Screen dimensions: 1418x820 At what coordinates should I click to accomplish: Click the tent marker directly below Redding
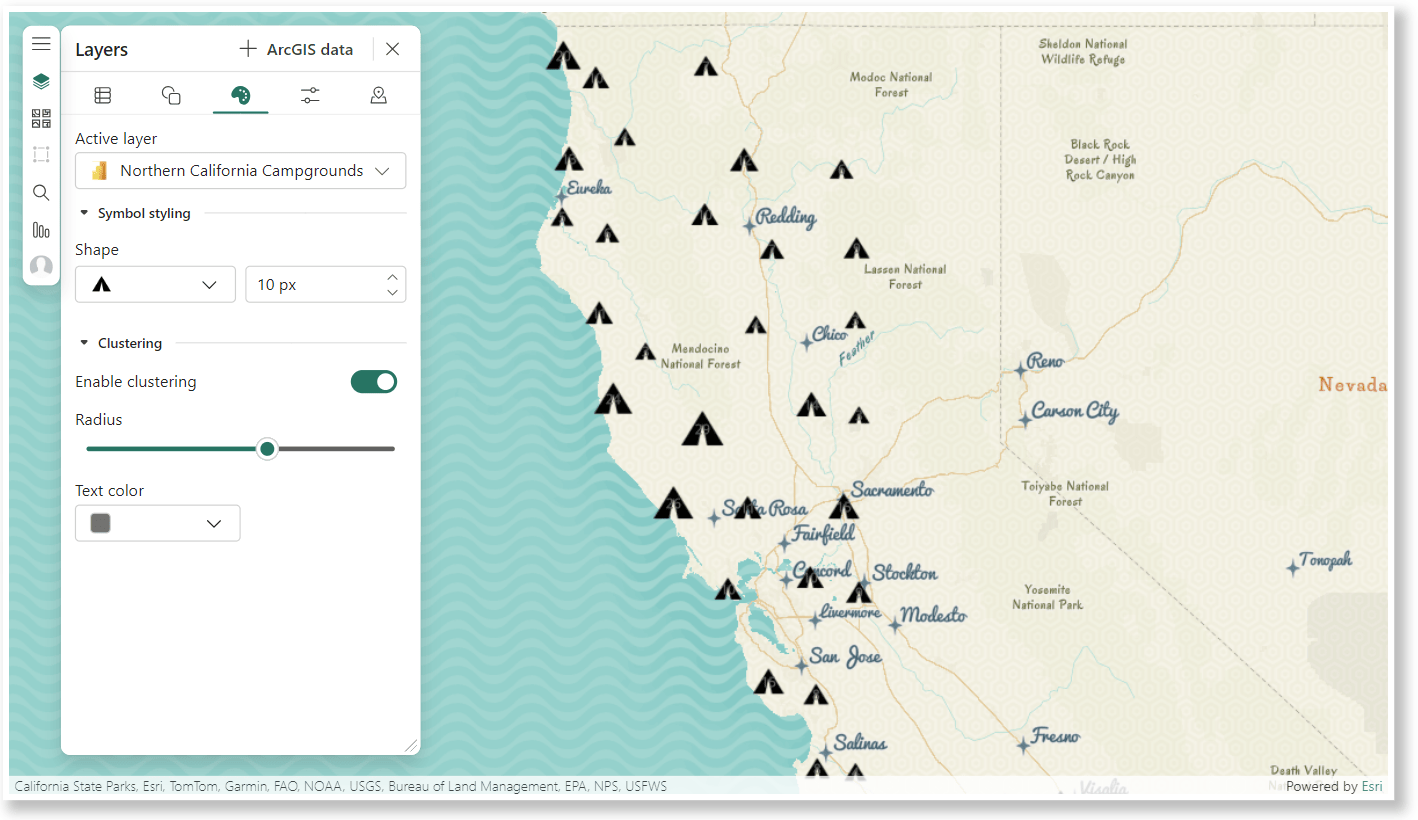point(772,249)
